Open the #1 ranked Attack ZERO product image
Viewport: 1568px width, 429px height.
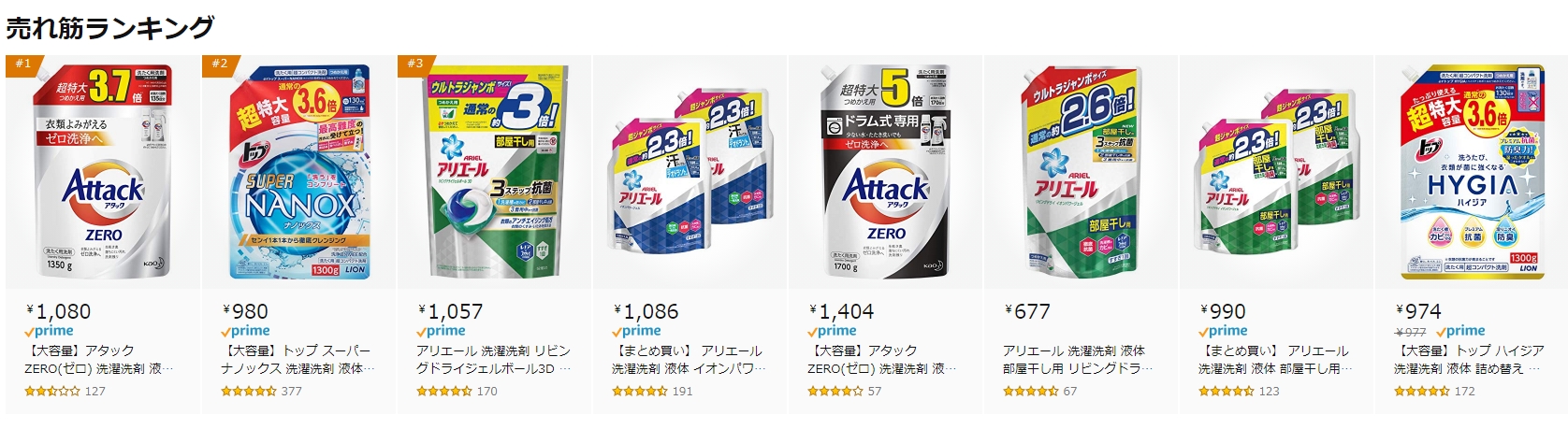point(103,173)
